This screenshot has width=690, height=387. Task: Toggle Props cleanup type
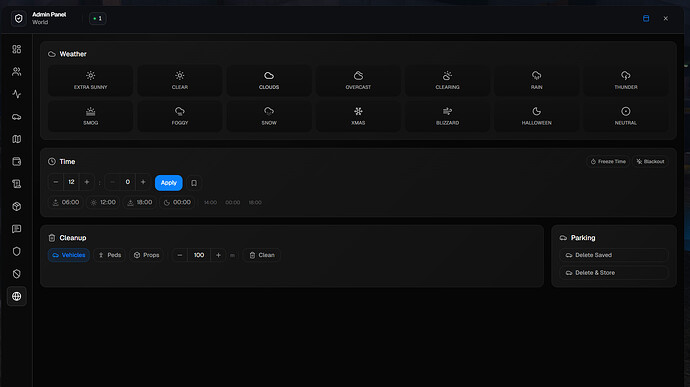[x=147, y=255]
